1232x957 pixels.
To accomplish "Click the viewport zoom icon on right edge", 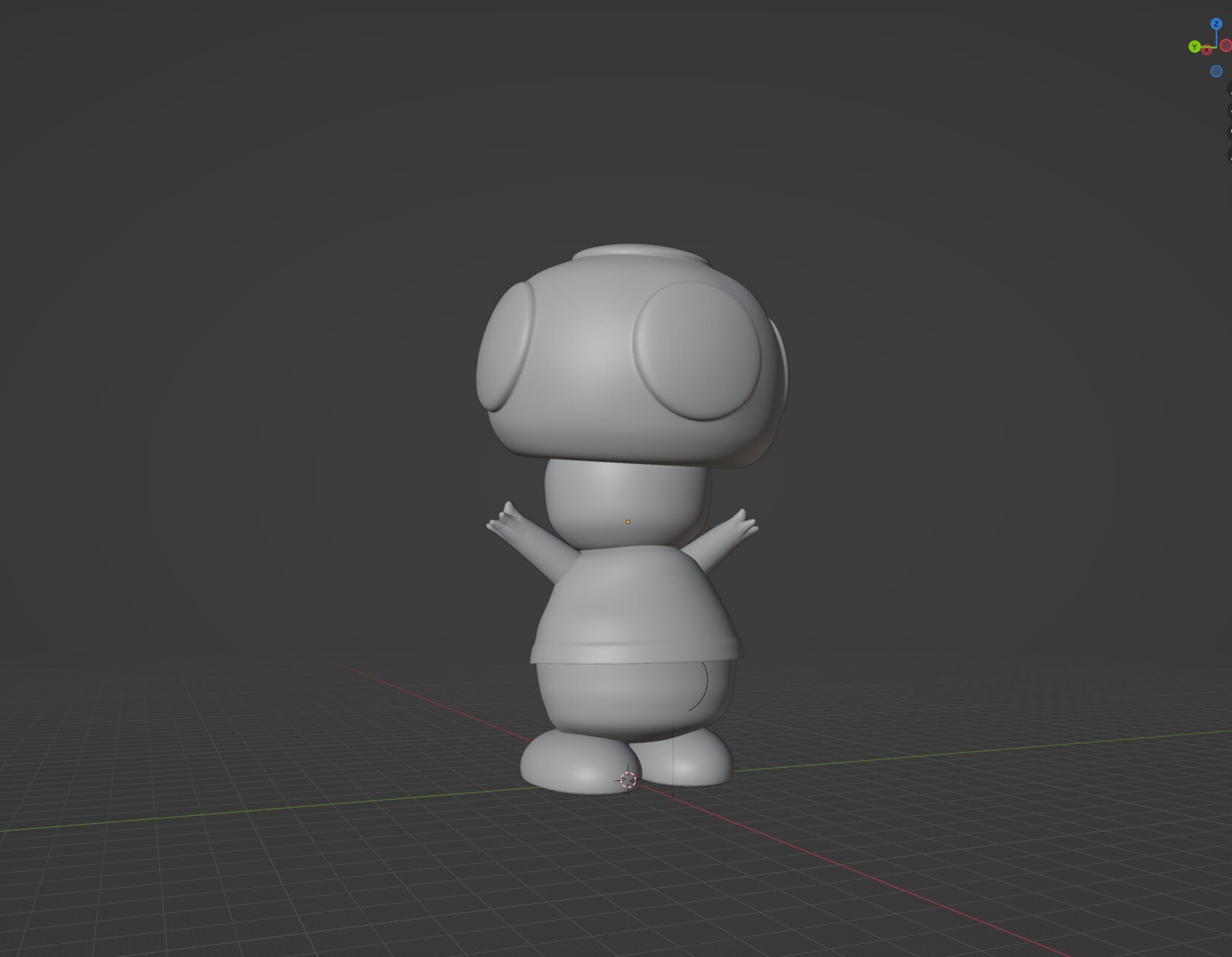I will 1230,92.
